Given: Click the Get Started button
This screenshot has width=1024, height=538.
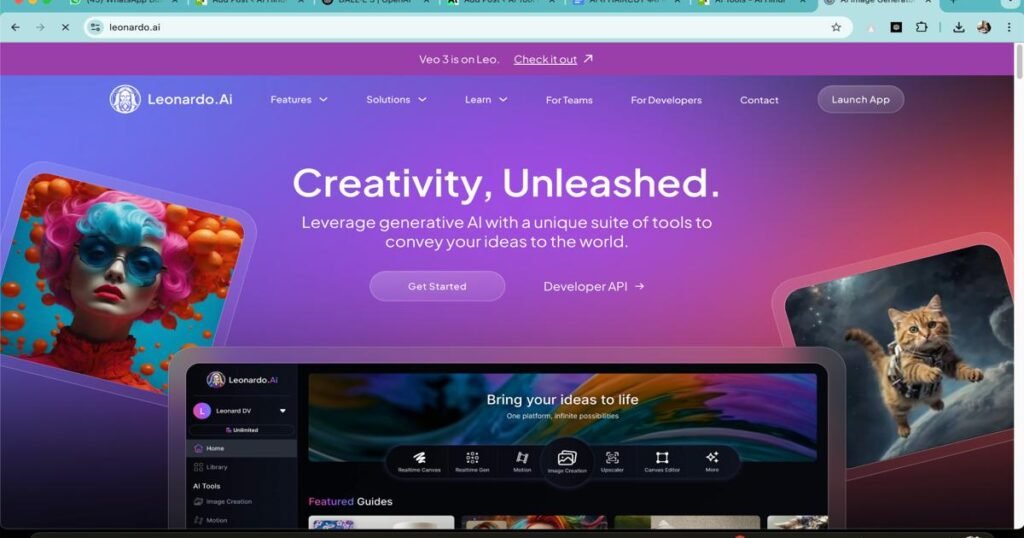Looking at the screenshot, I should point(437,286).
